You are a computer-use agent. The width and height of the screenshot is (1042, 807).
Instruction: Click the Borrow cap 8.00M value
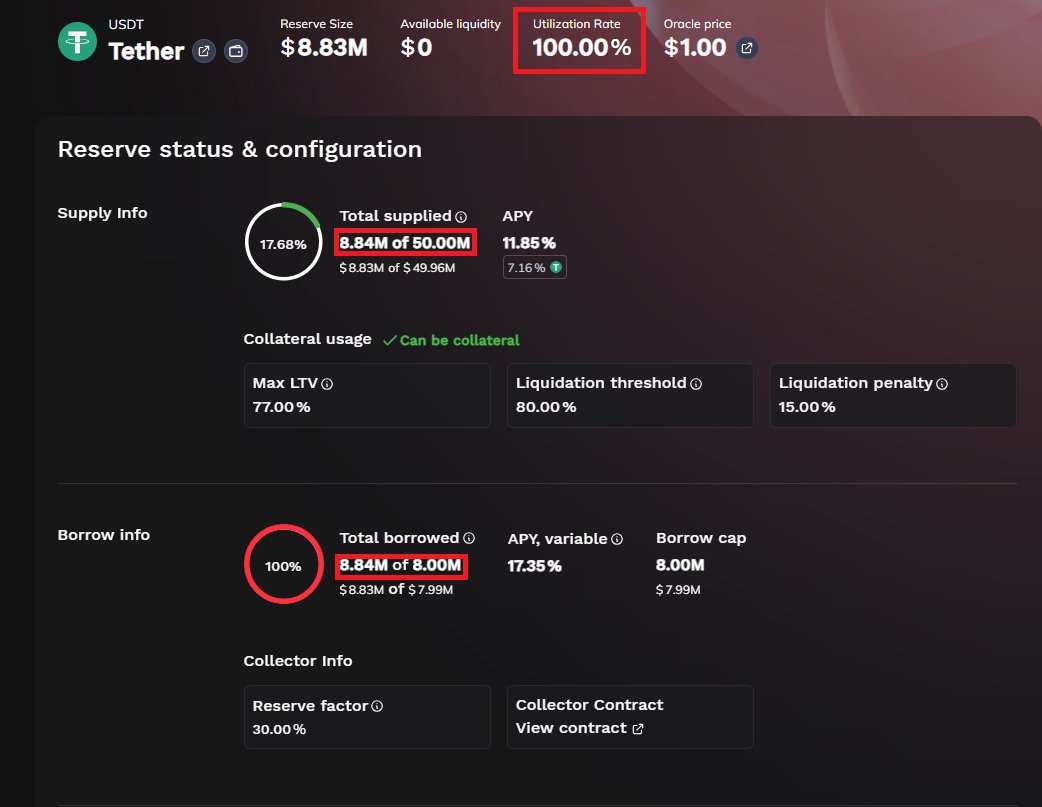tap(680, 565)
